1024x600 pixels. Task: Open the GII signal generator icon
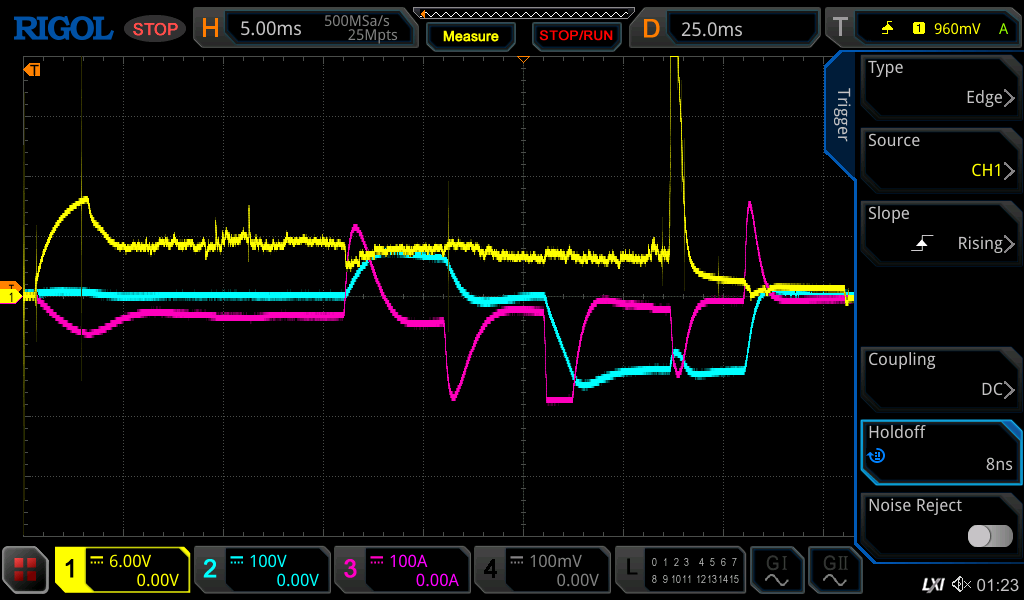click(835, 570)
